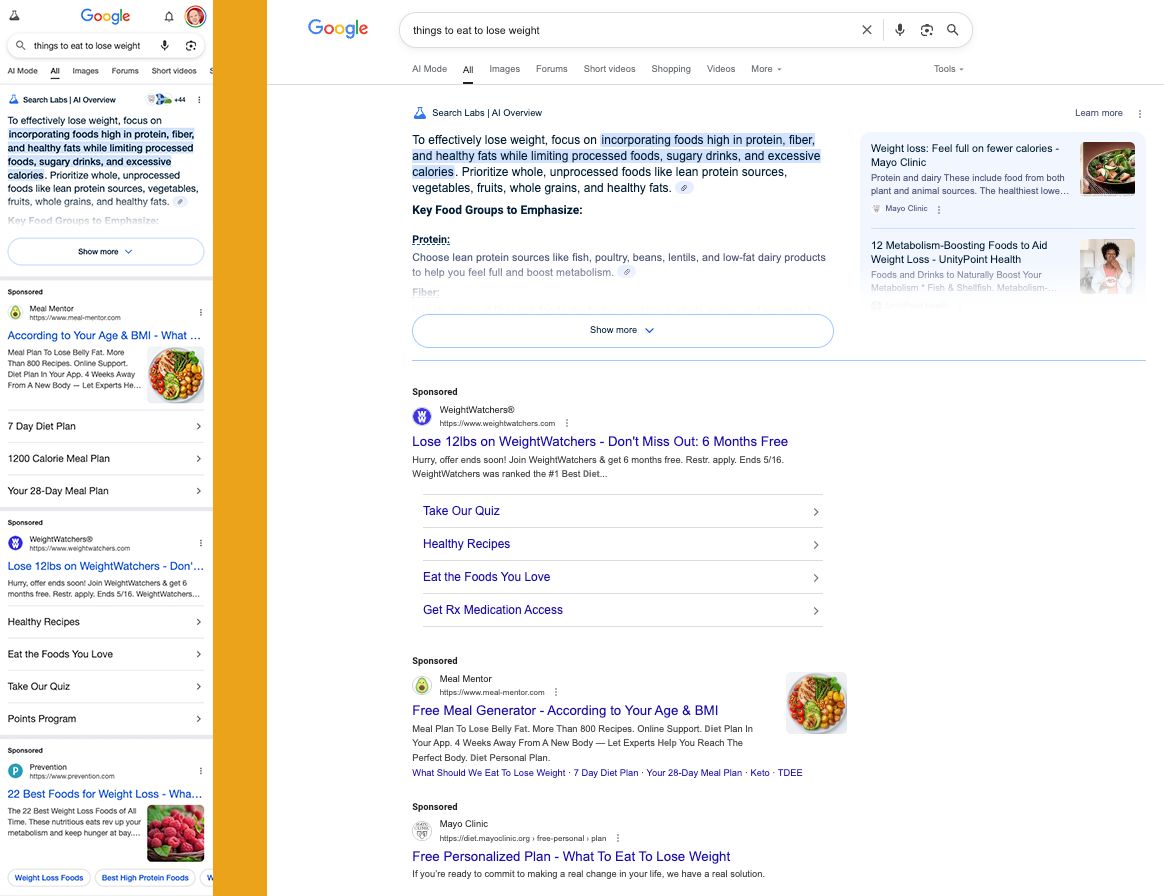Open three-dot menu next to diet.mayoclinic.org ad
Viewport: 1164px width, 896px height.
[x=618, y=838]
